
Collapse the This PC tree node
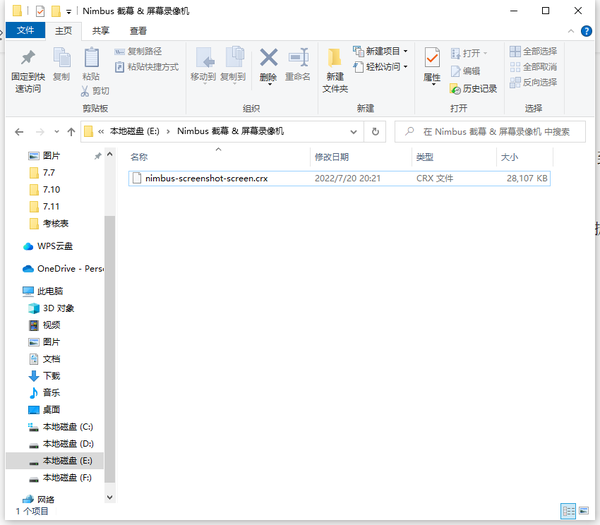[x=14, y=291]
